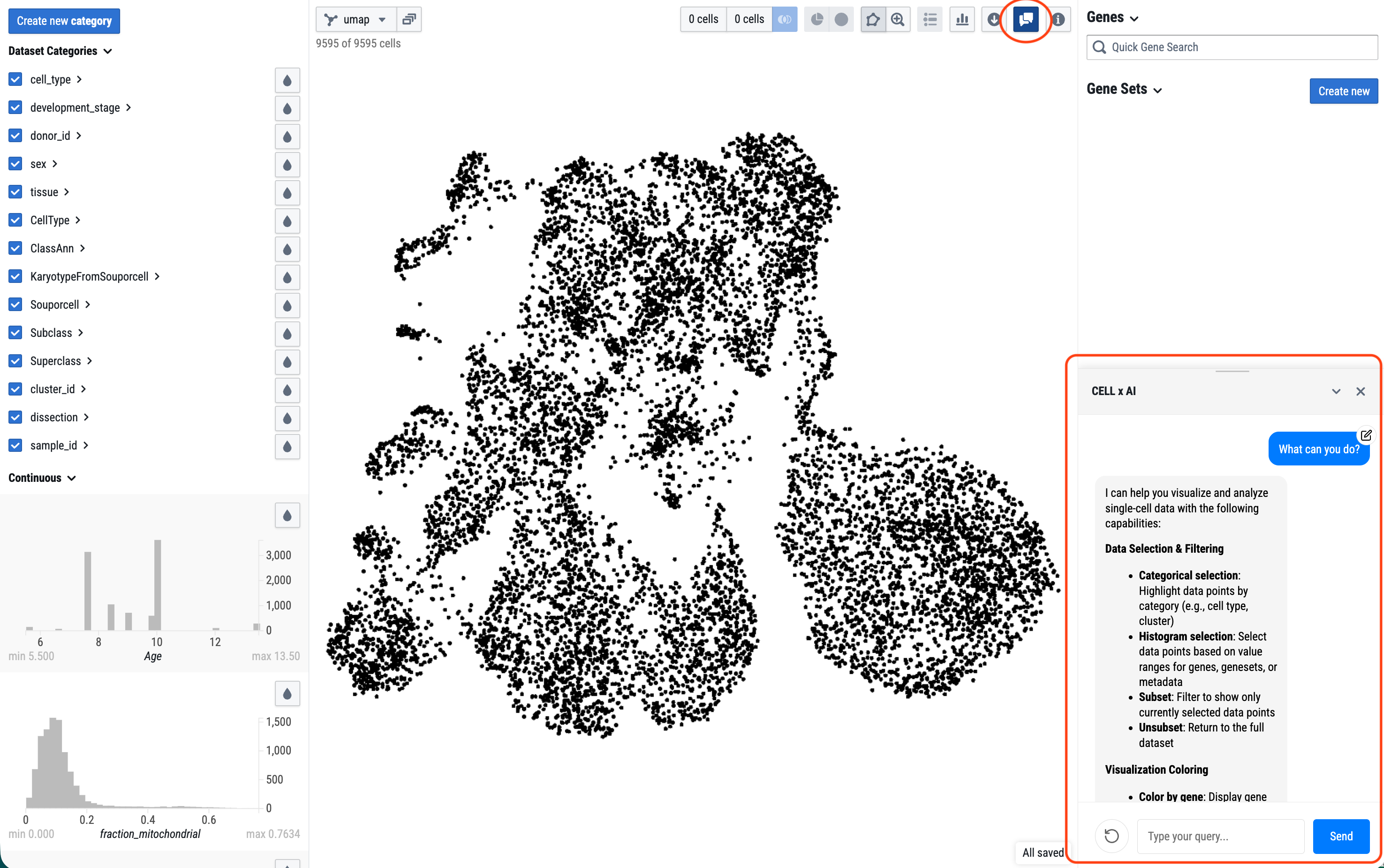Color by cell_type using droplet icon
Screen dimensions: 1384x868
click(287, 80)
